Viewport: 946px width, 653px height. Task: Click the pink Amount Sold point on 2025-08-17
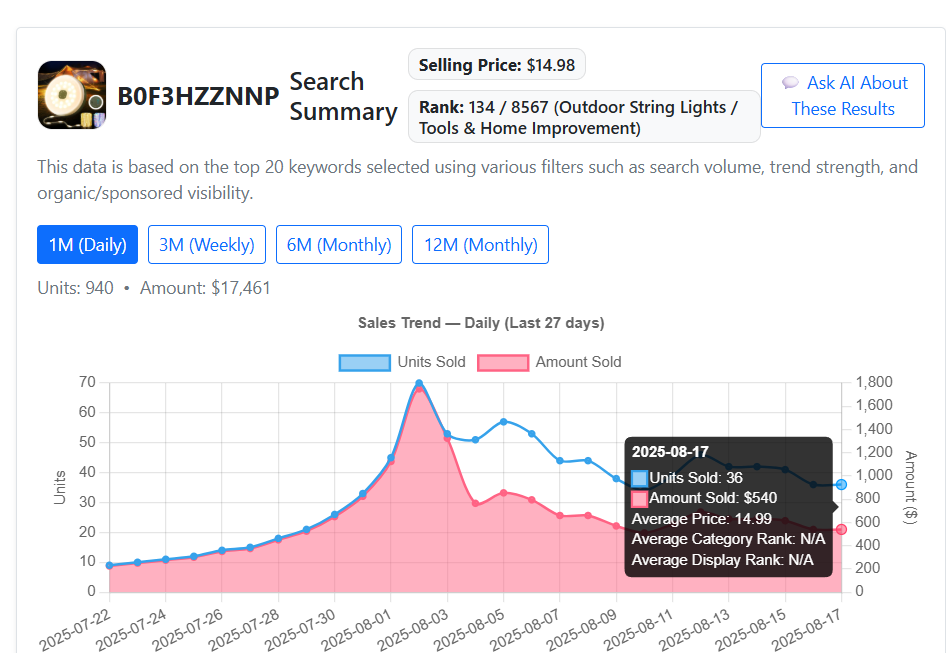[x=841, y=529]
